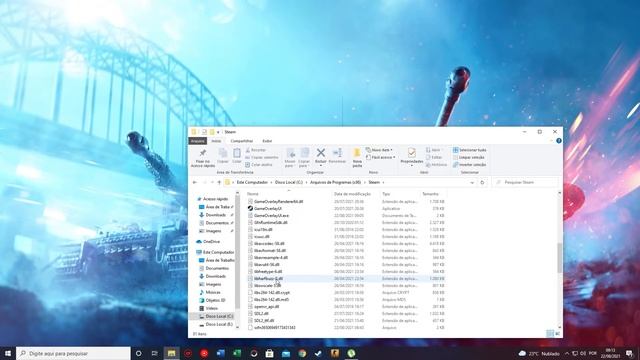Click Inverter seleção in the ribbon
The height and width of the screenshot is (360, 640).
[x=469, y=164]
